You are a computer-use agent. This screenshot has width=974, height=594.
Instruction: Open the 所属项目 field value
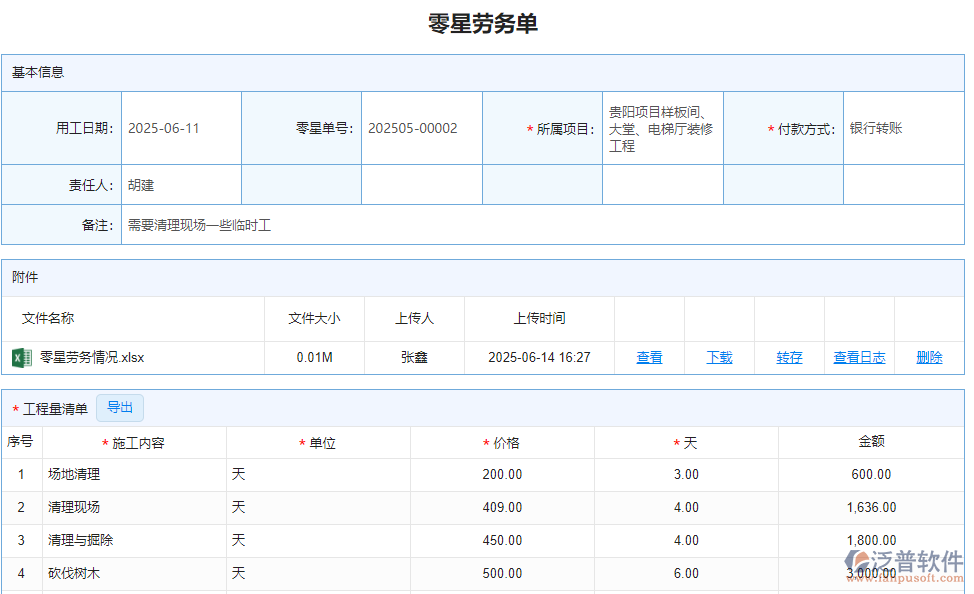(661, 129)
